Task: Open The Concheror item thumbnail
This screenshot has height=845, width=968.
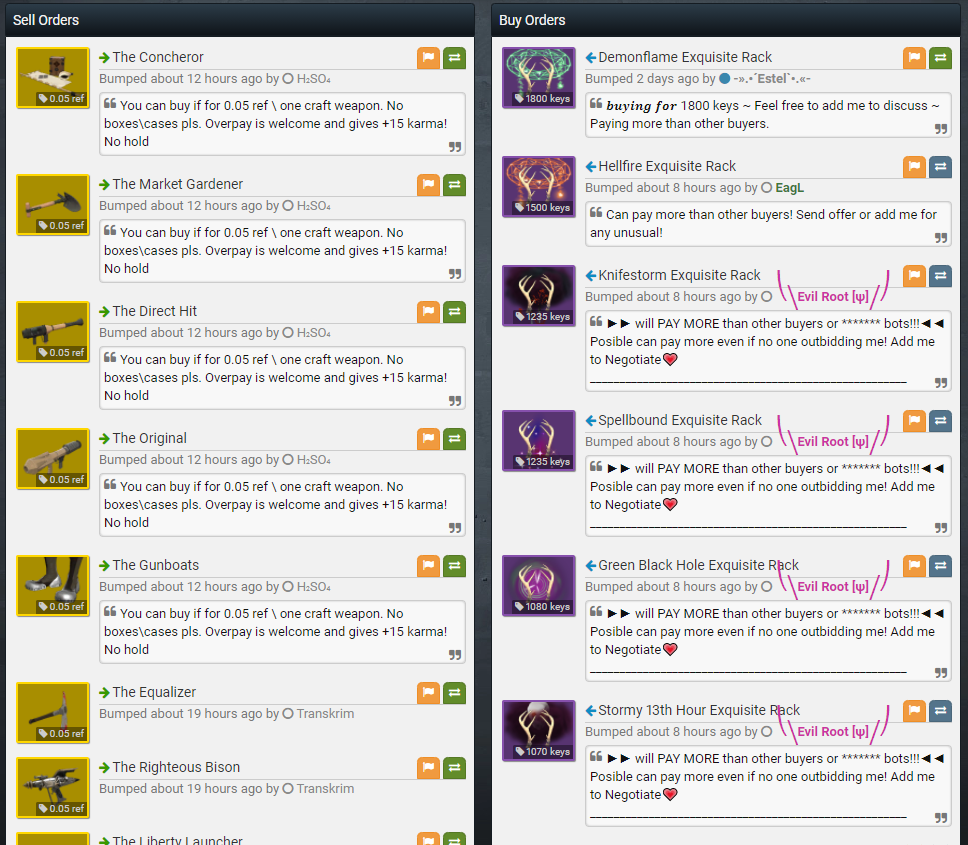Action: [53, 78]
